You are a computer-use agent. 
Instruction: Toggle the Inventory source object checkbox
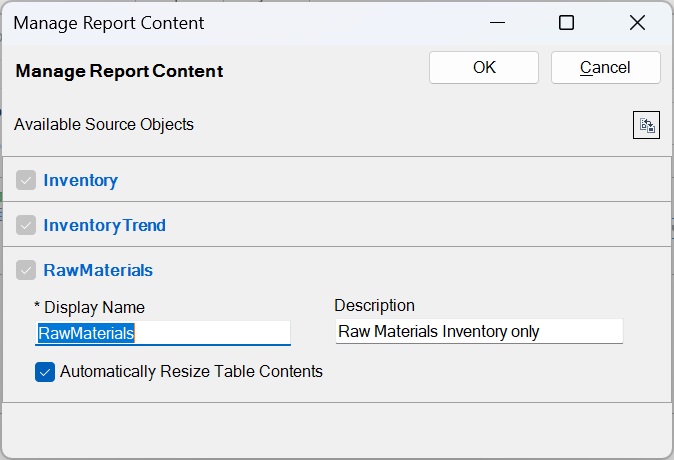(26, 181)
